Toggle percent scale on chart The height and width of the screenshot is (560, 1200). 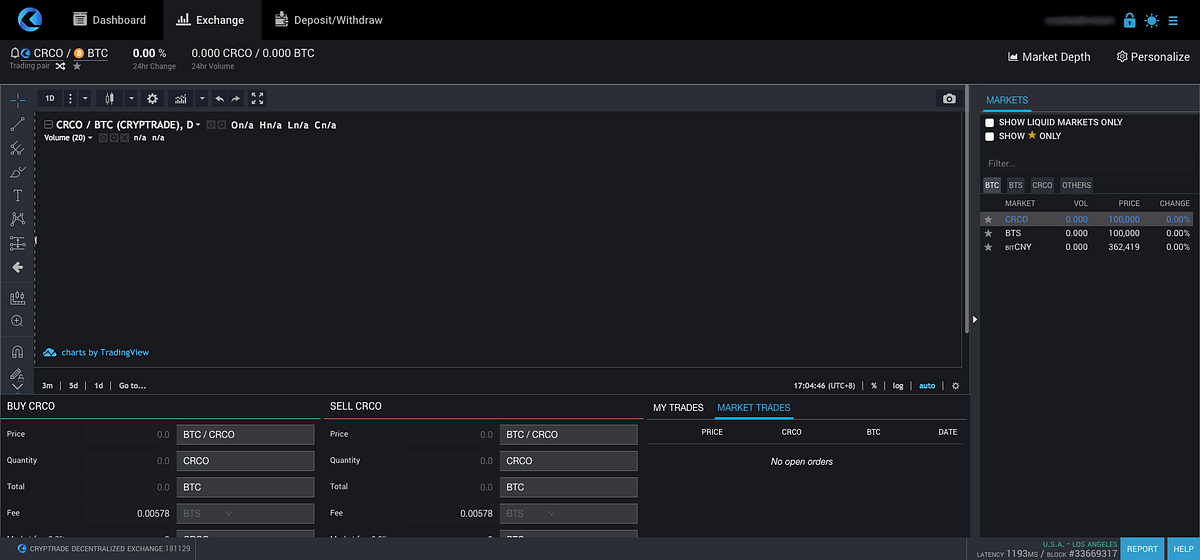(x=874, y=386)
